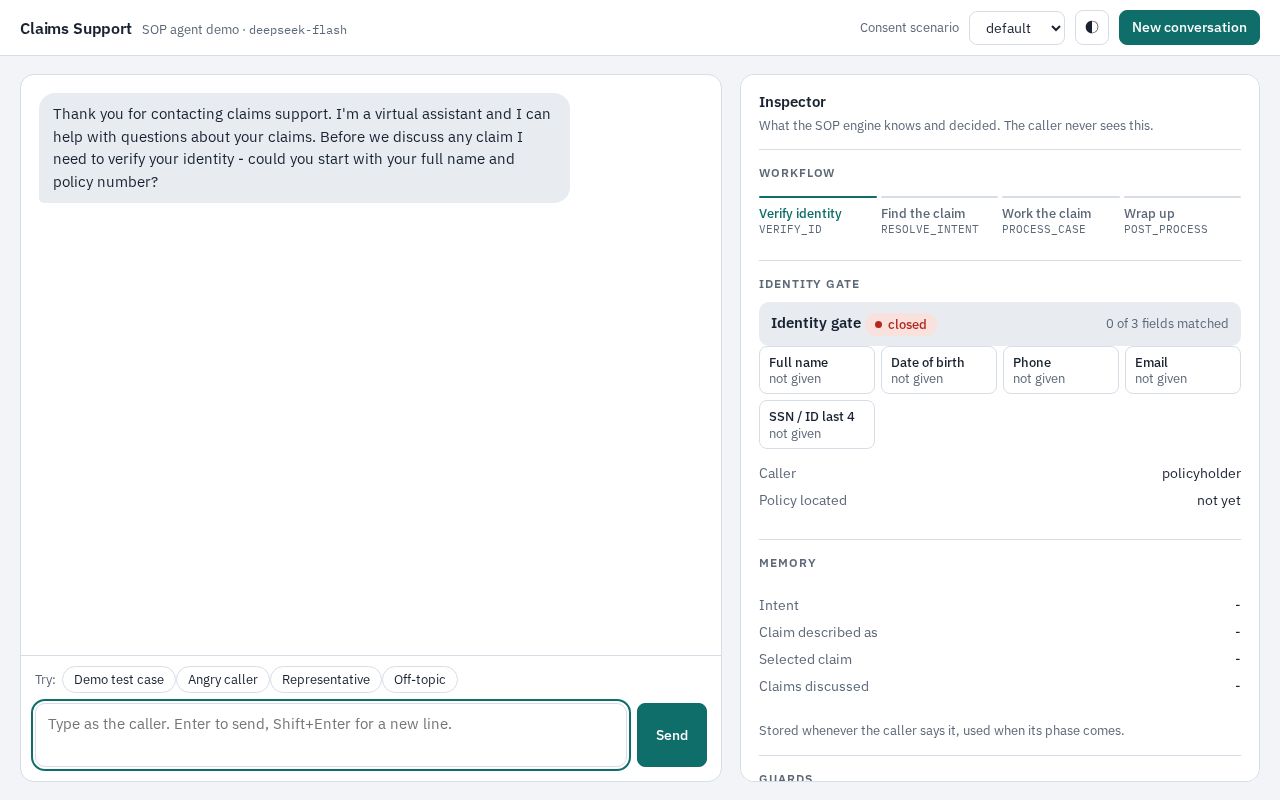The width and height of the screenshot is (1280, 800).
Task: Open the Consent scenario dropdown
Action: pyautogui.click(x=1017, y=28)
